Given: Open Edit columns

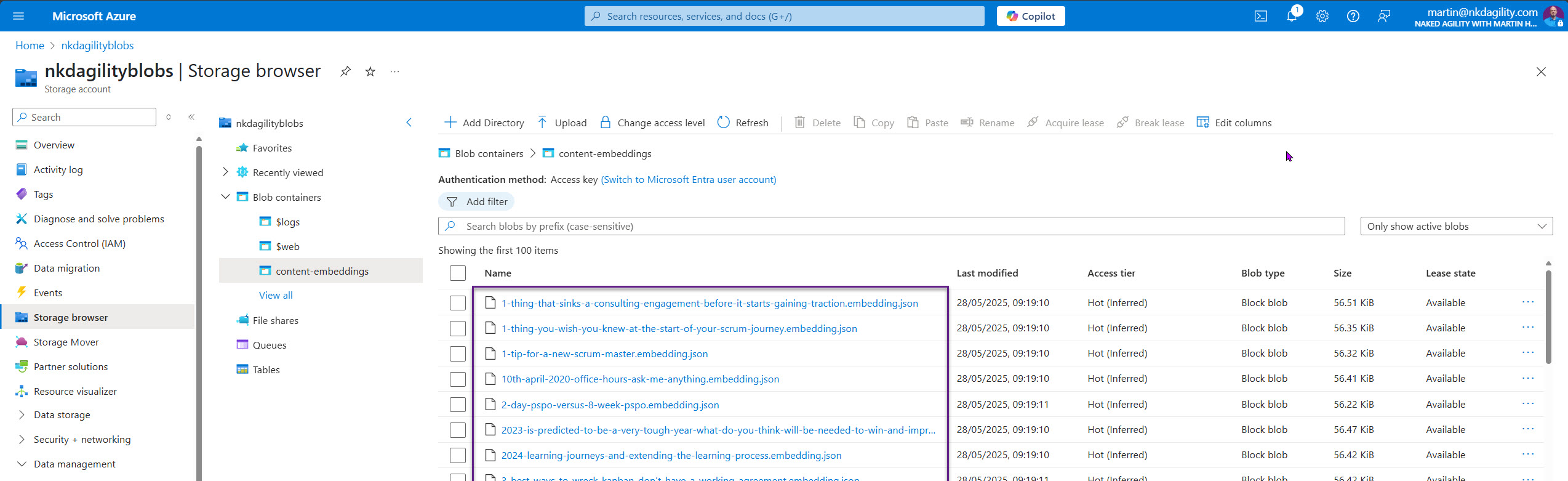Looking at the screenshot, I should (x=1234, y=123).
